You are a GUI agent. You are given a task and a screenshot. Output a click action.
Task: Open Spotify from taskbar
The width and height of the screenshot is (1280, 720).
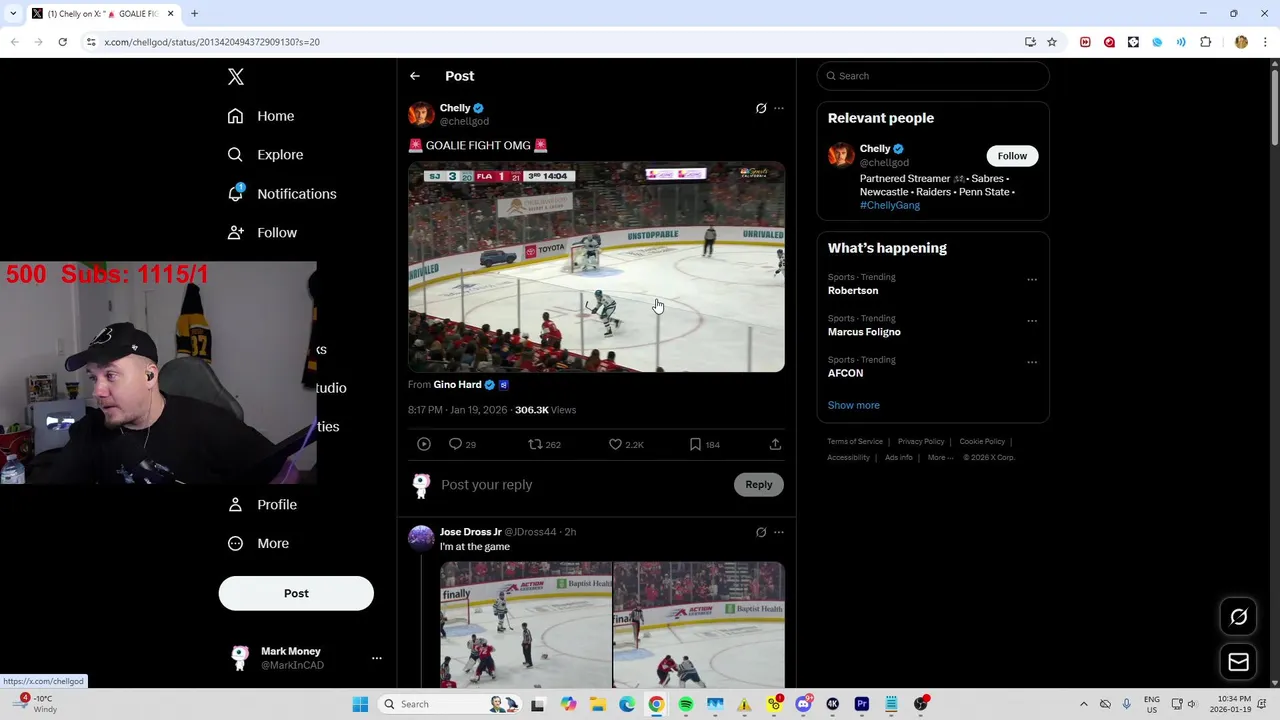click(x=686, y=704)
